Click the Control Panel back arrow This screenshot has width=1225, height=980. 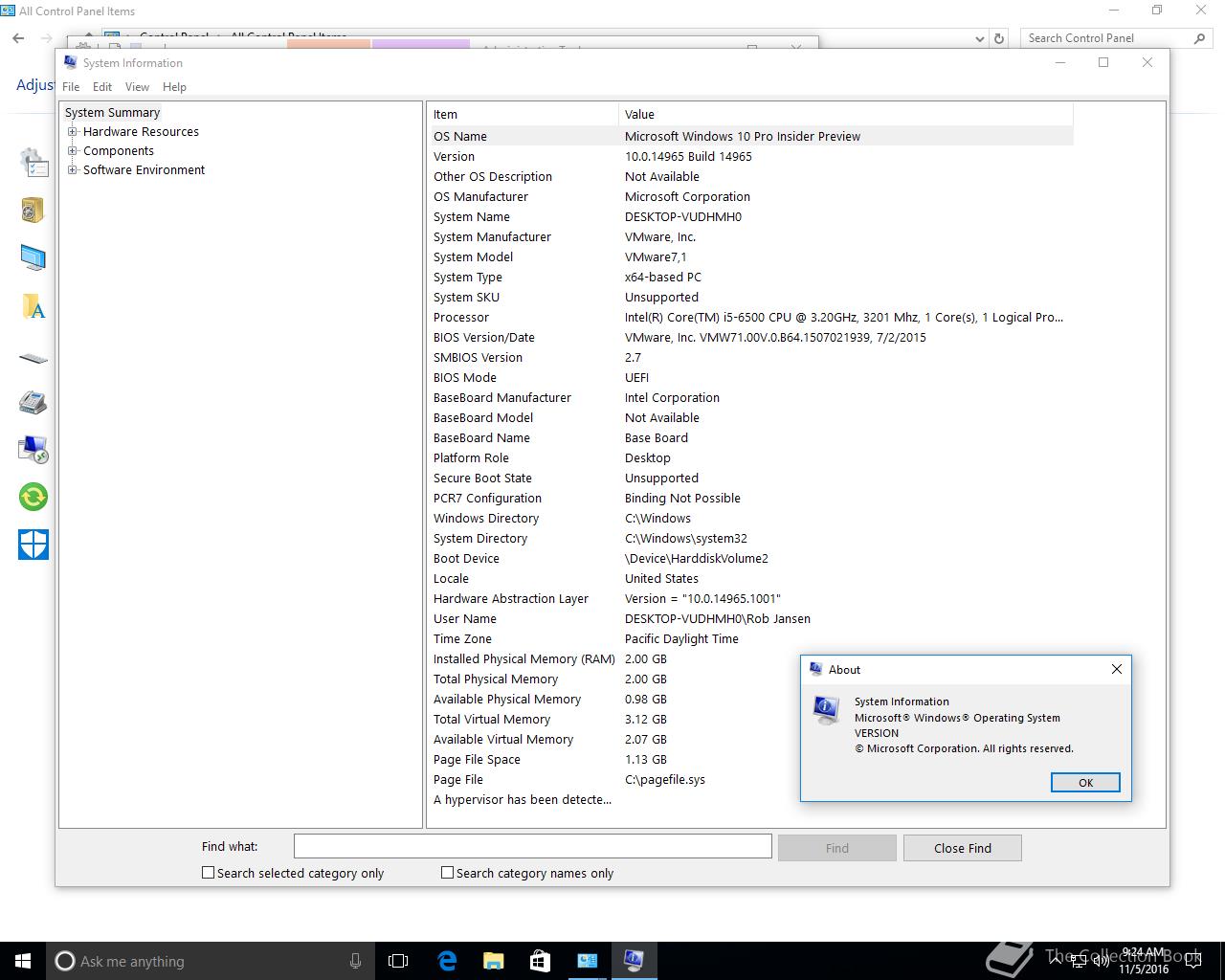coord(18,38)
